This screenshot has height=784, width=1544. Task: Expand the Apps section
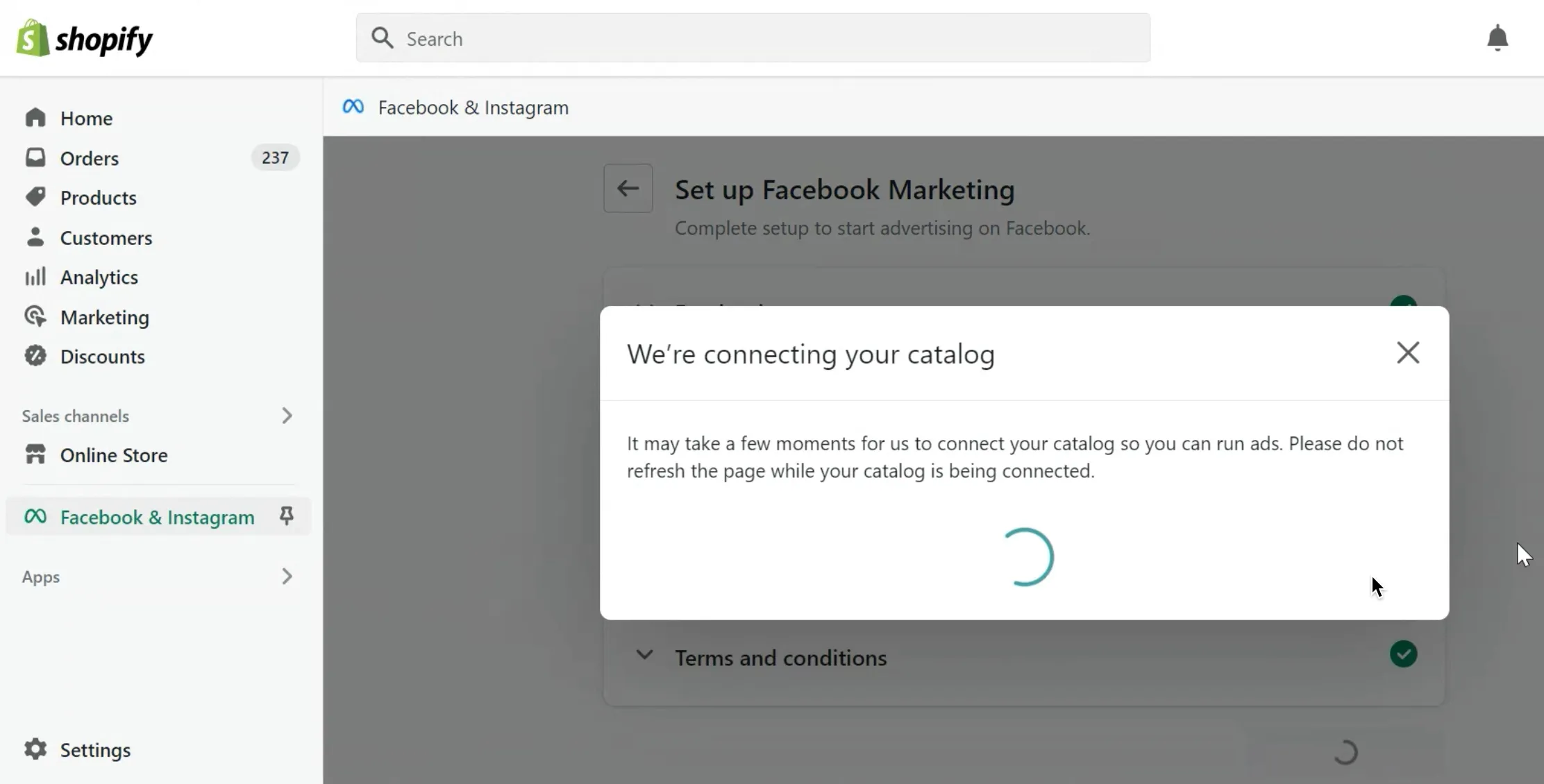coord(287,577)
